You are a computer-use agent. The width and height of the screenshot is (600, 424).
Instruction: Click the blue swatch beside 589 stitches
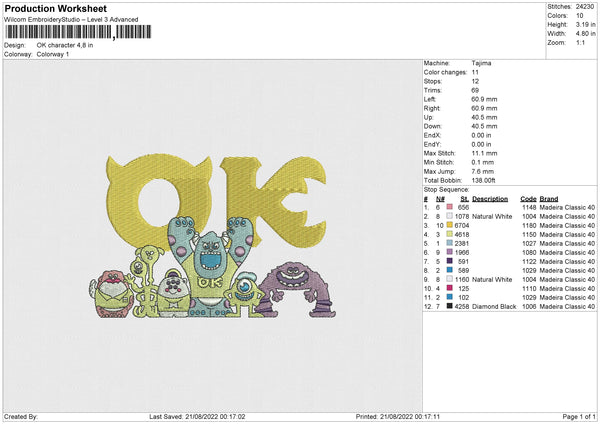[450, 270]
